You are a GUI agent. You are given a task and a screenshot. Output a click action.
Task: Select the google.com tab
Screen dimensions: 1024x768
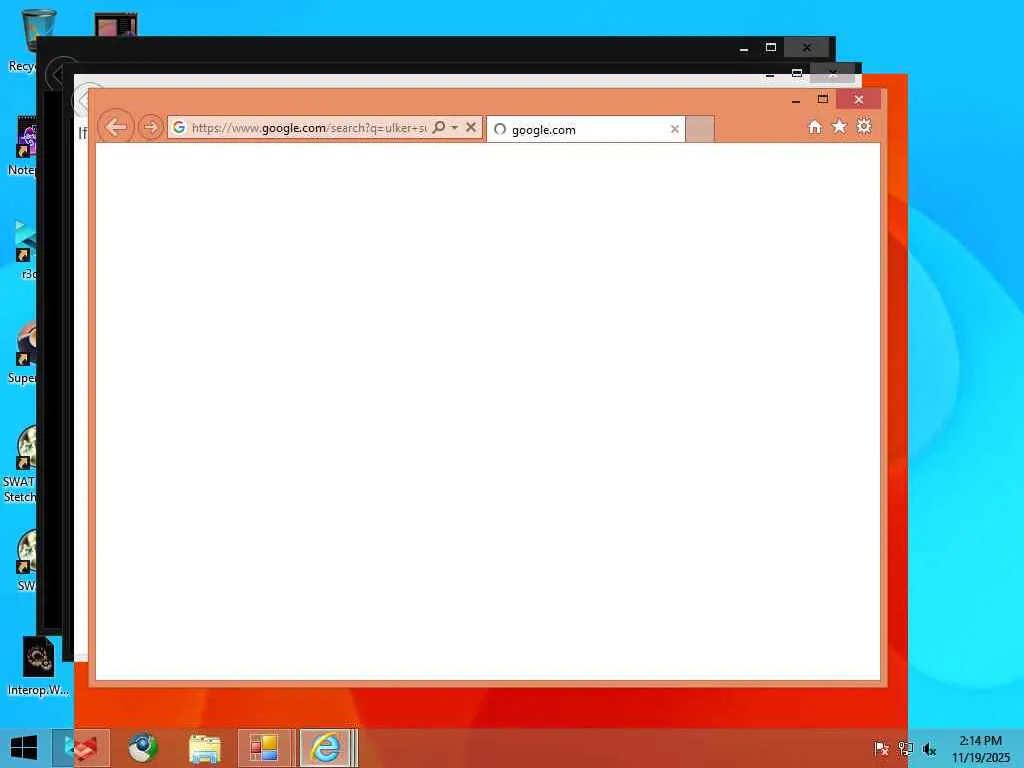(x=585, y=129)
